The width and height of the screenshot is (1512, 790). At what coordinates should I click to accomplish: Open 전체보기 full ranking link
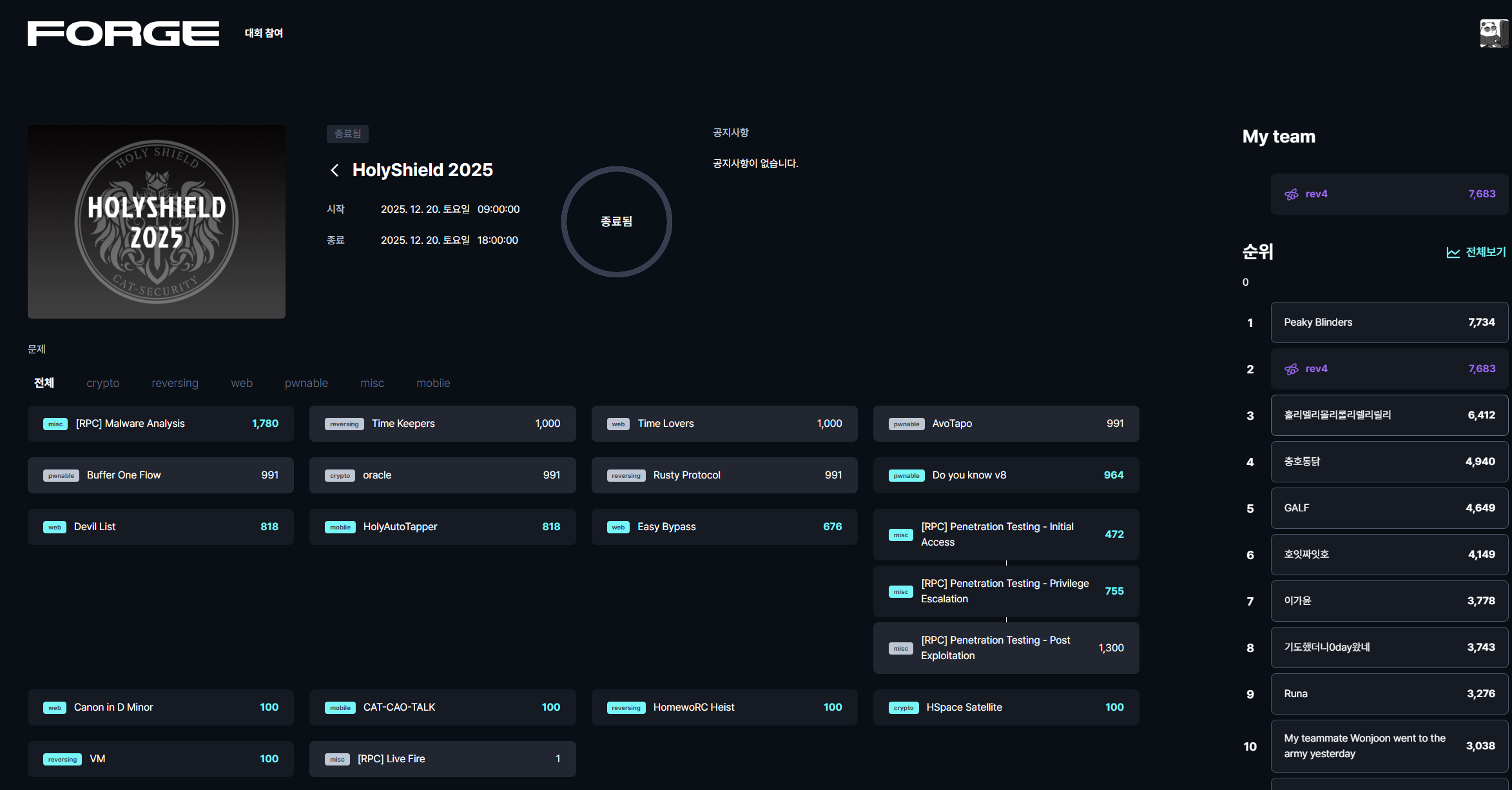click(x=1485, y=252)
